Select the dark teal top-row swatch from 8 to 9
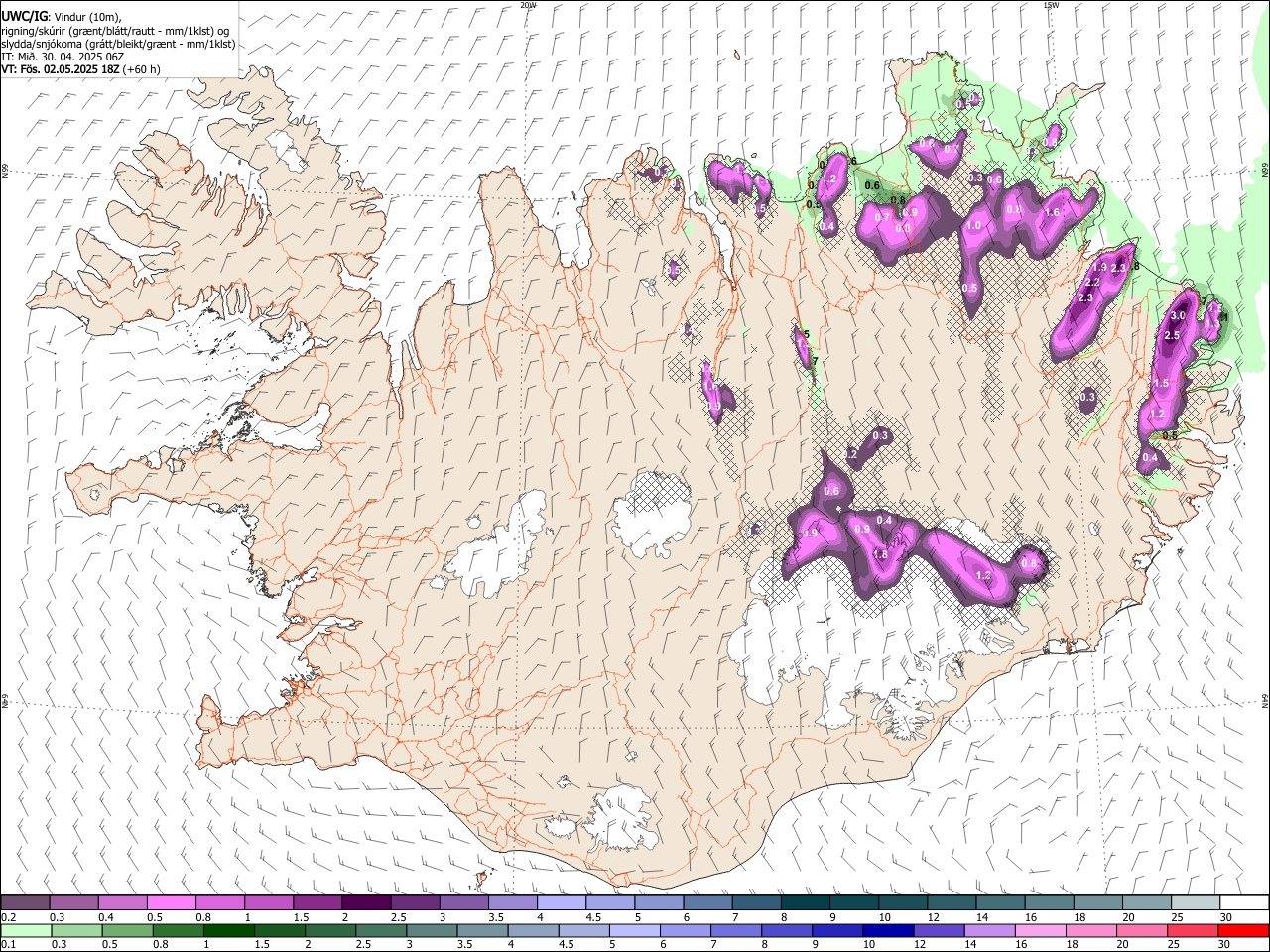This screenshot has width=1270, height=952. pos(806,902)
